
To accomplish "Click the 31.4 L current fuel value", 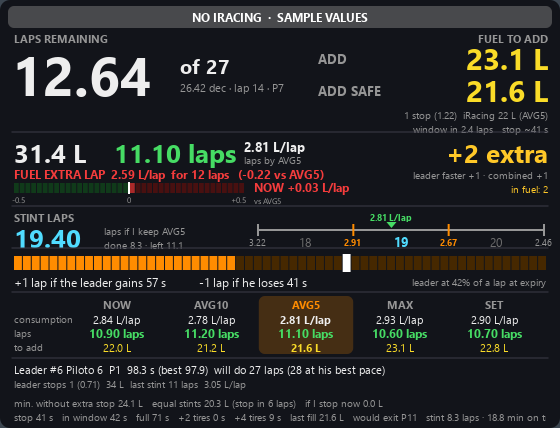I will tap(50, 154).
